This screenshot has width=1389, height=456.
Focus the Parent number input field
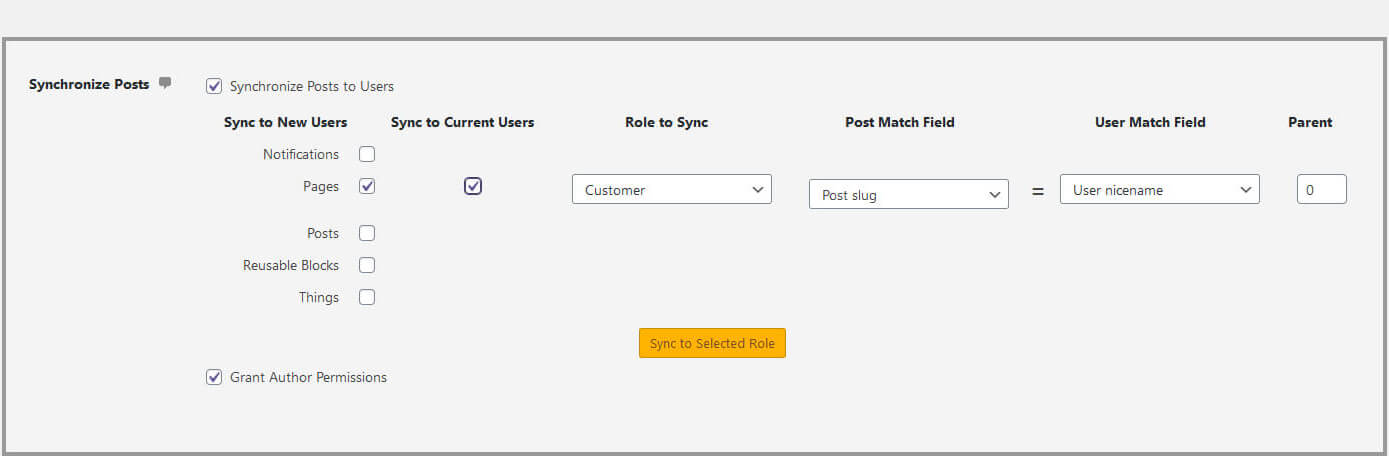(x=1321, y=190)
